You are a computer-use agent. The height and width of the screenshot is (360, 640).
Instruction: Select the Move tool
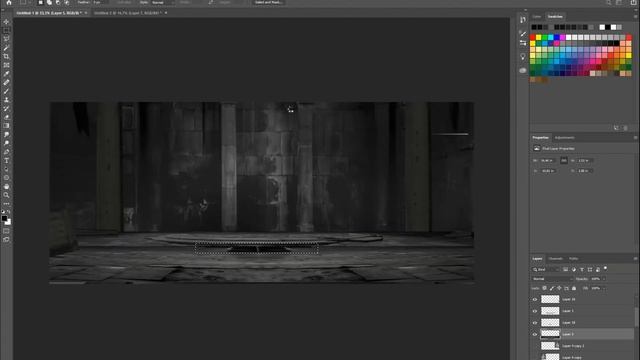tap(6, 22)
